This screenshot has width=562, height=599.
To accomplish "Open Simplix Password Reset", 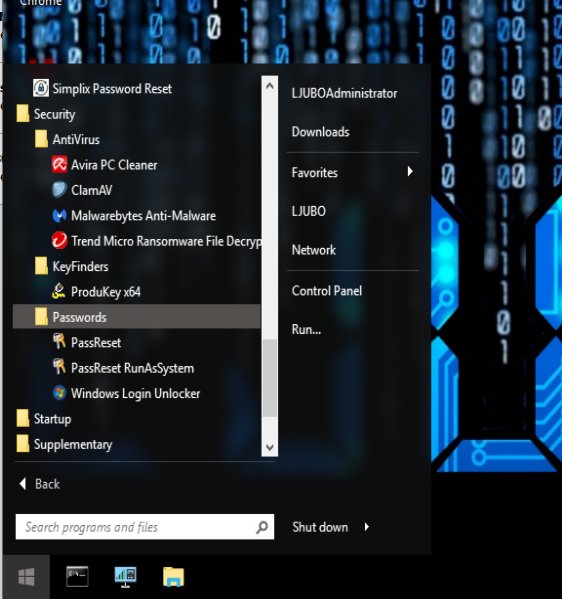I will click(x=102, y=89).
